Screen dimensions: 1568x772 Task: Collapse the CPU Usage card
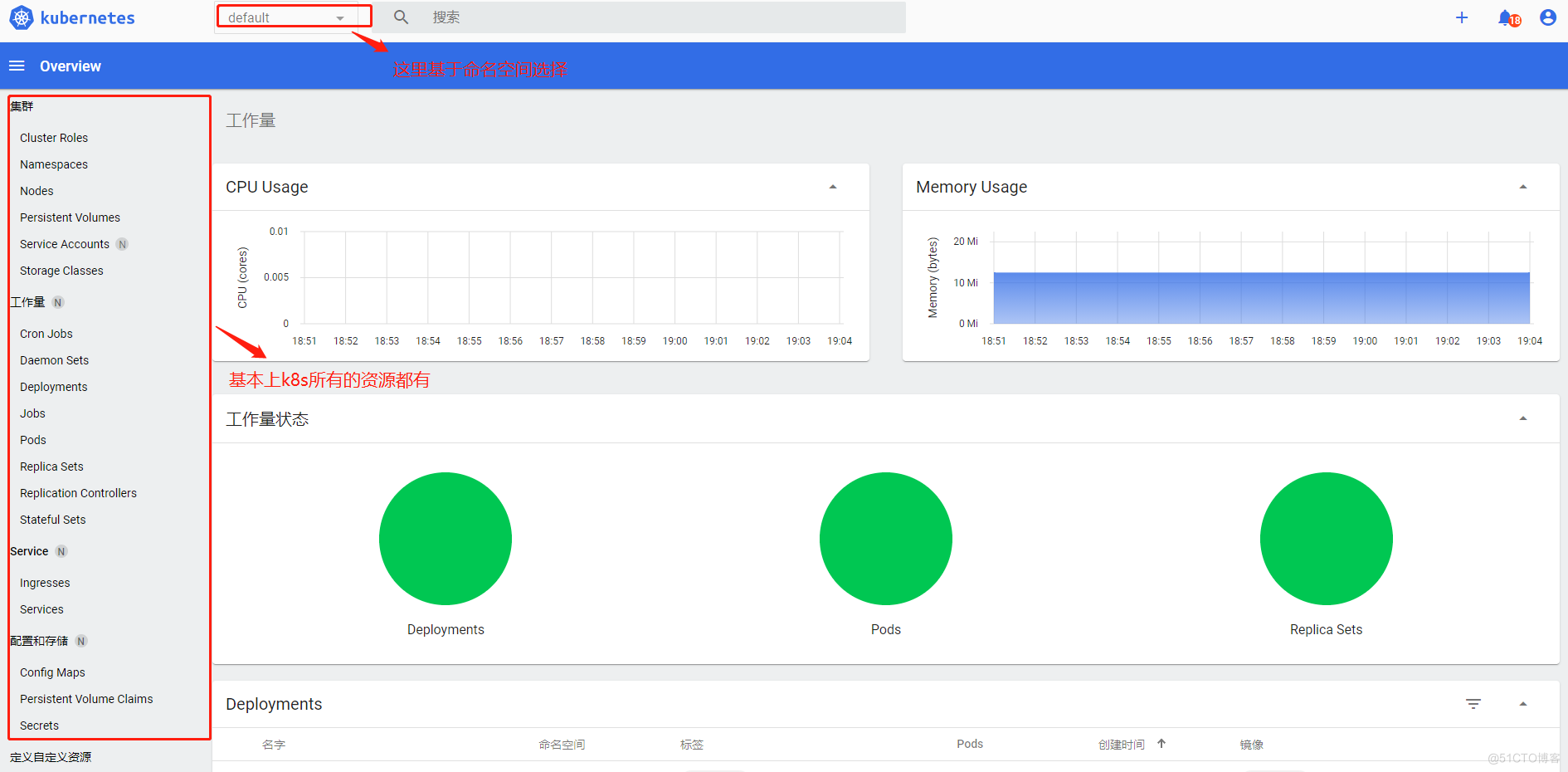pos(833,187)
